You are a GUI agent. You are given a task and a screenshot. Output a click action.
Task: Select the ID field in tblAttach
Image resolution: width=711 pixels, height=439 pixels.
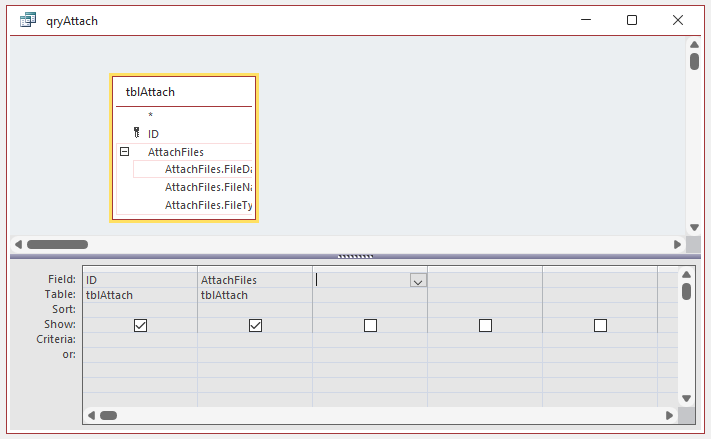point(184,134)
